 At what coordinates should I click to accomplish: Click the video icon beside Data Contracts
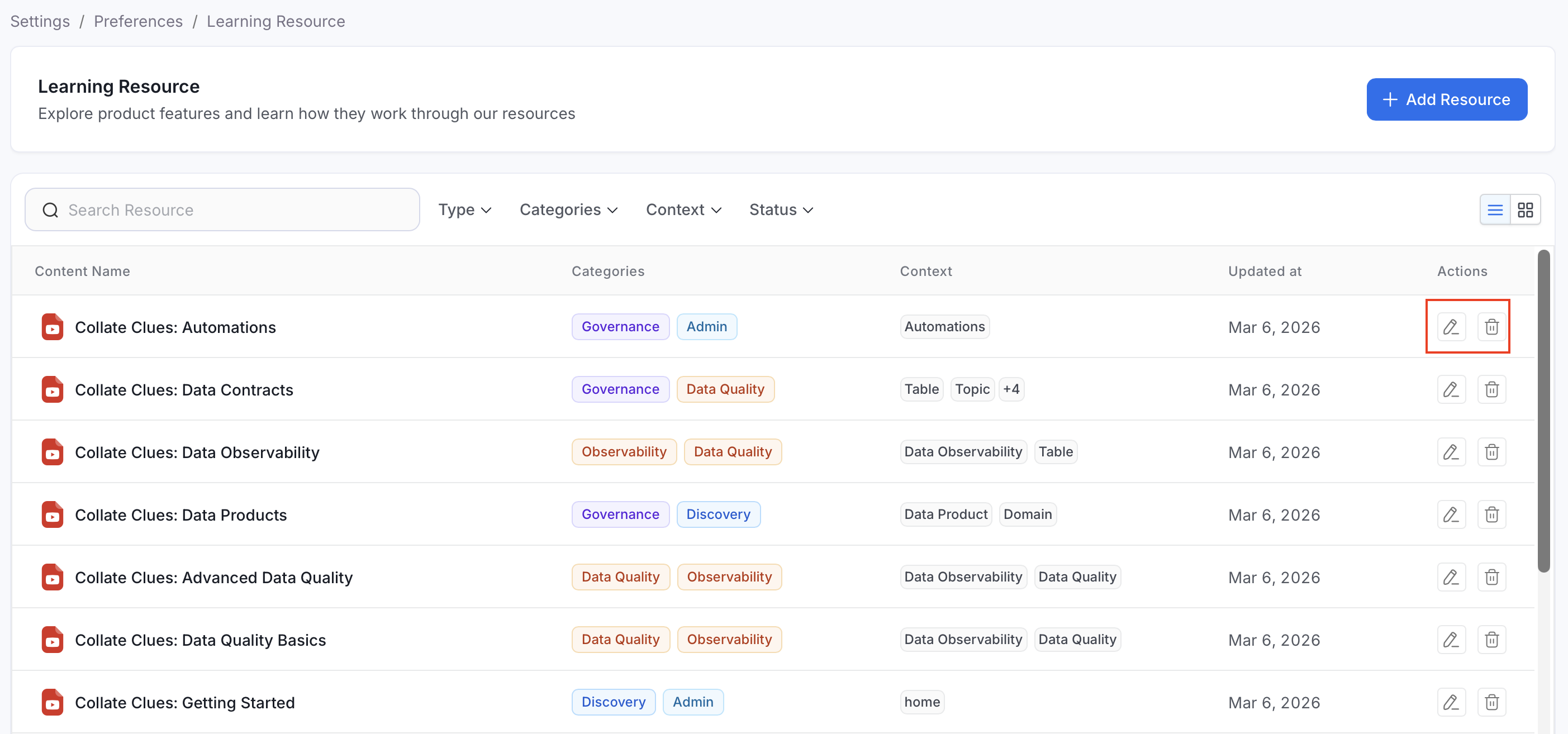tap(53, 389)
